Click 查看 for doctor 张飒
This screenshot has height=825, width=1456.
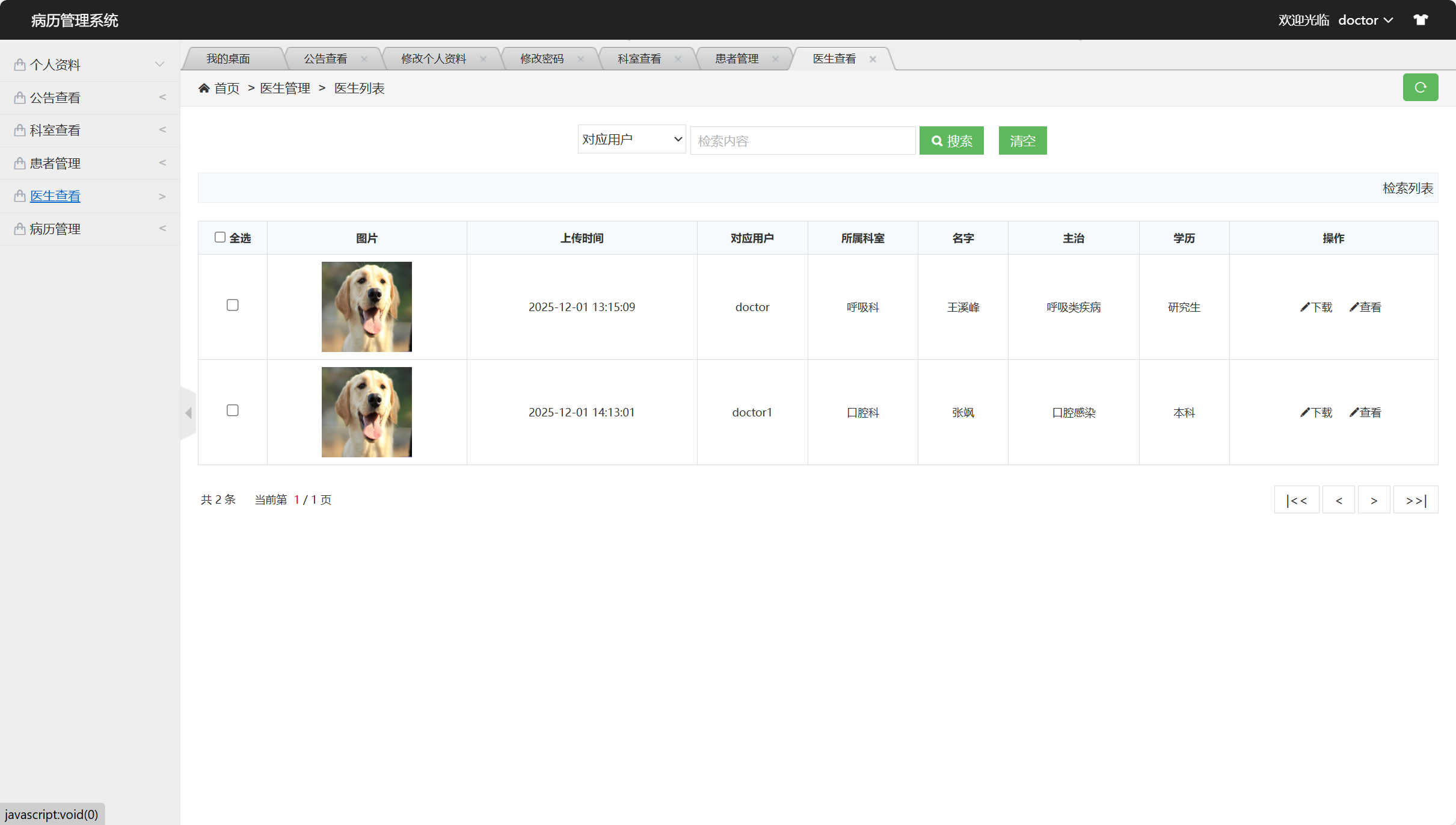[x=1366, y=412]
